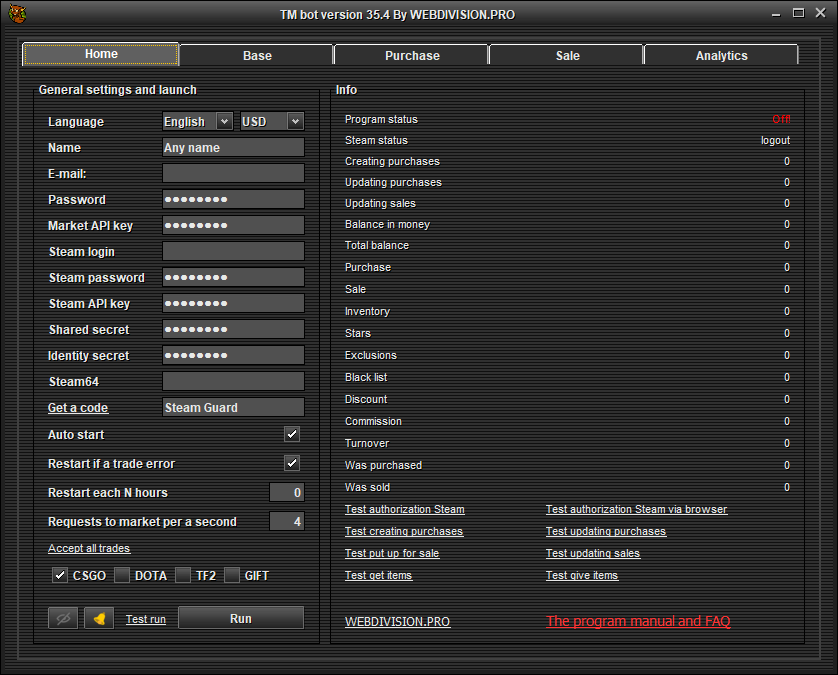Click the bell notification icon button
Screen dimensions: 838x675
pyautogui.click(x=99, y=619)
